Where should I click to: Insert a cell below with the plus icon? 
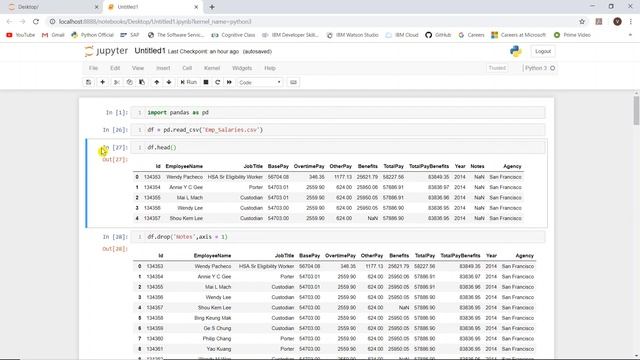[102, 82]
